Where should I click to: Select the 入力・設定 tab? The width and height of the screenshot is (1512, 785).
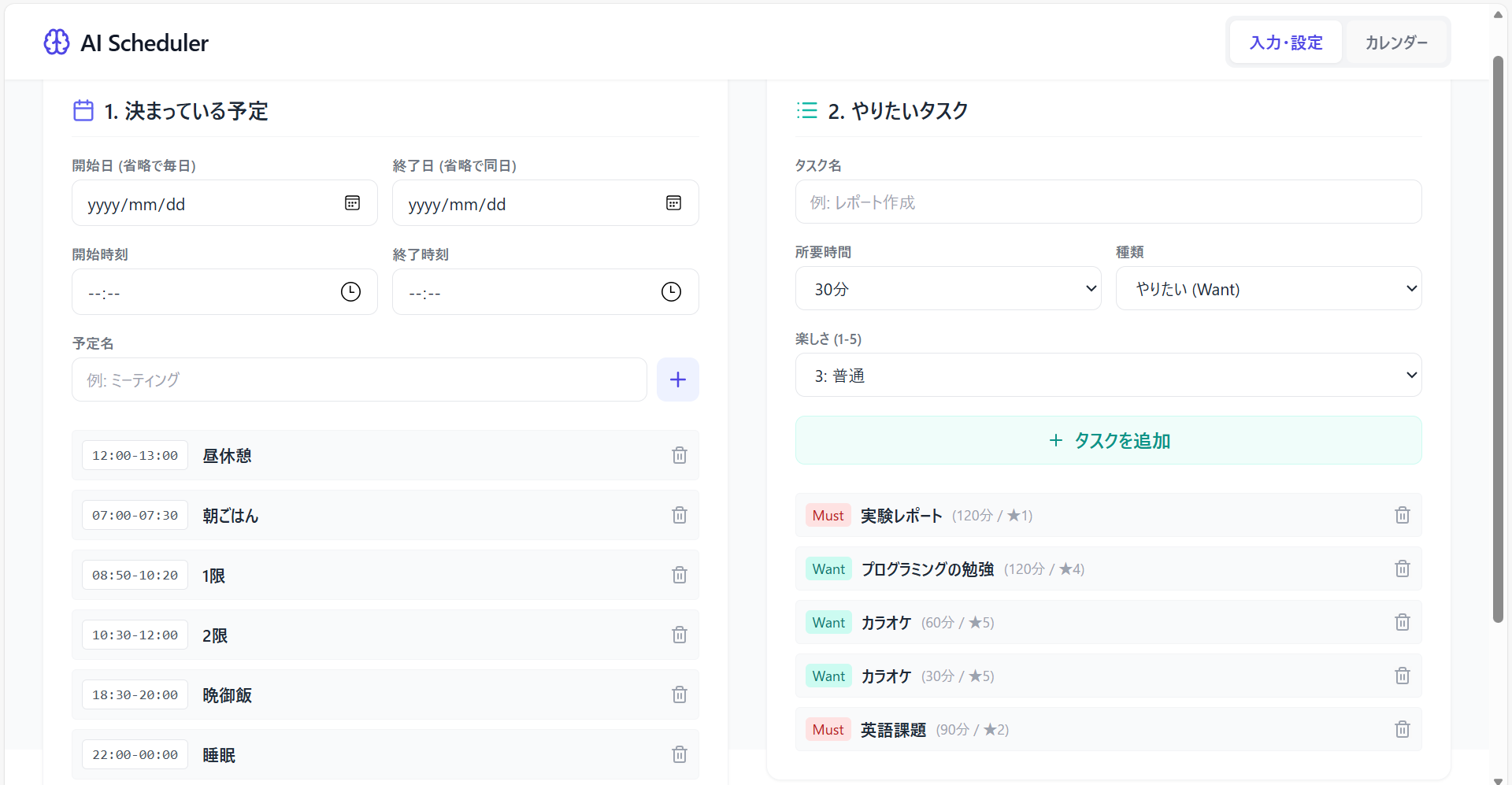1286,43
